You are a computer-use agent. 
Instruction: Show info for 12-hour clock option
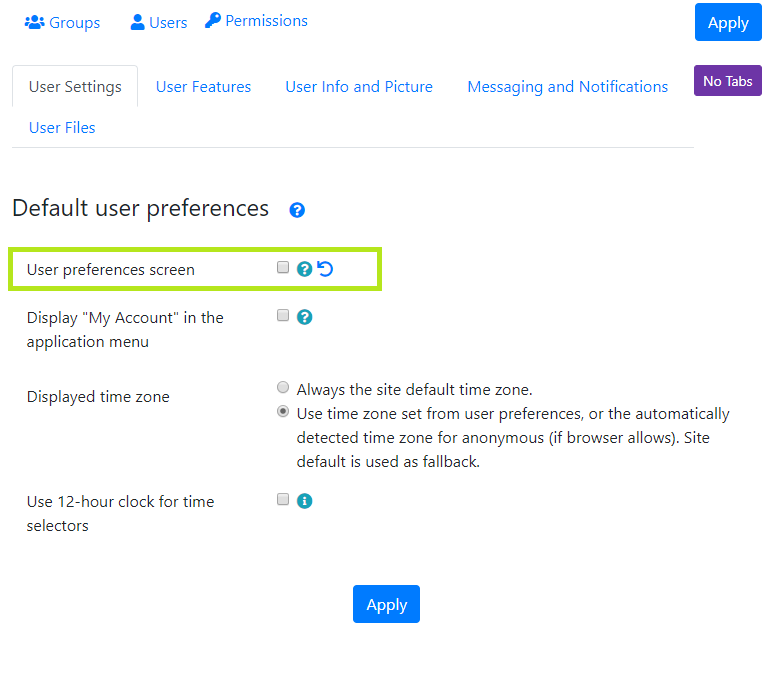[304, 501]
